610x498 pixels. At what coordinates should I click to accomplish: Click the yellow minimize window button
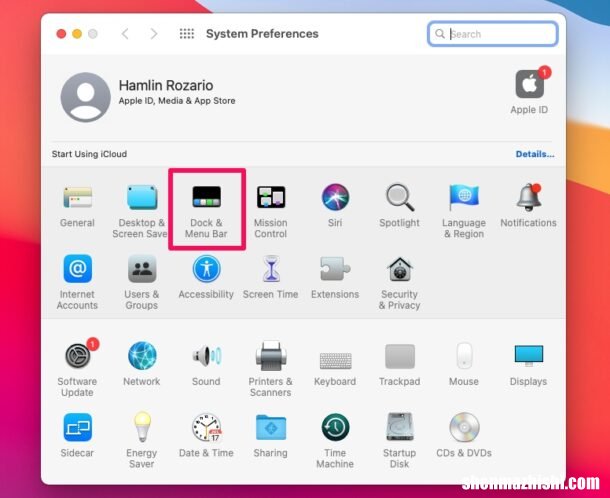point(77,34)
